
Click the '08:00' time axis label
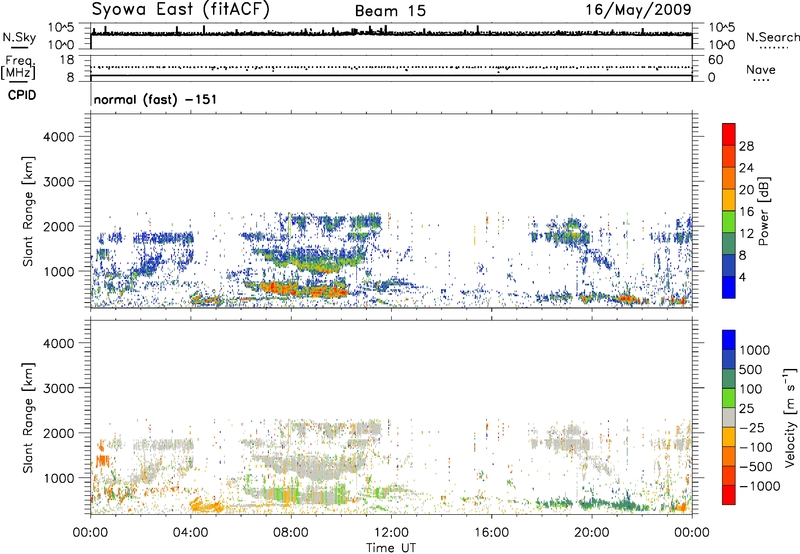tap(291, 533)
